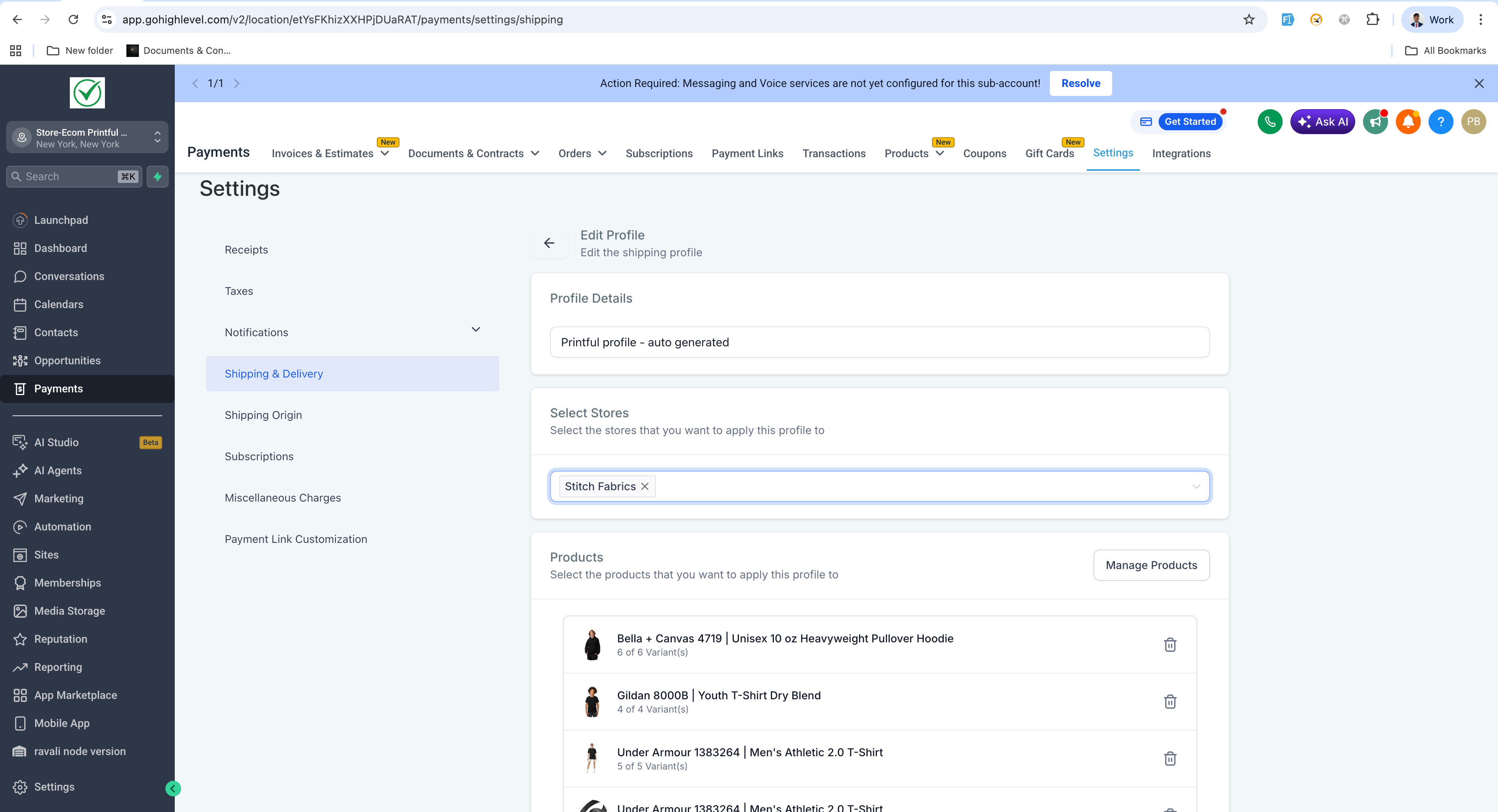This screenshot has width=1498, height=812.
Task: Switch to the Integrations tab
Action: 1181,153
